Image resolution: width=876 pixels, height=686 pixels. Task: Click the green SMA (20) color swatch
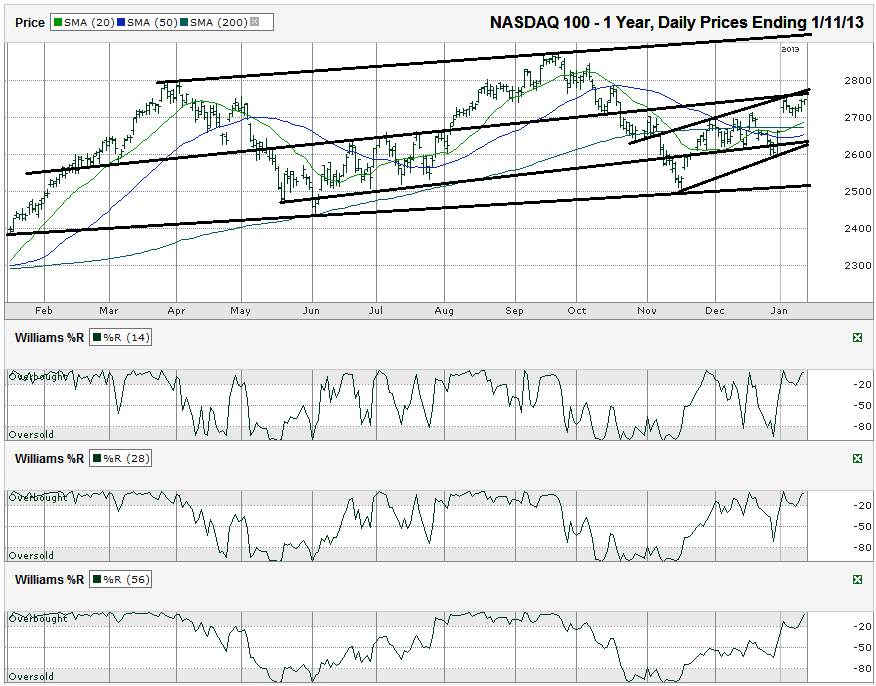pyautogui.click(x=58, y=22)
